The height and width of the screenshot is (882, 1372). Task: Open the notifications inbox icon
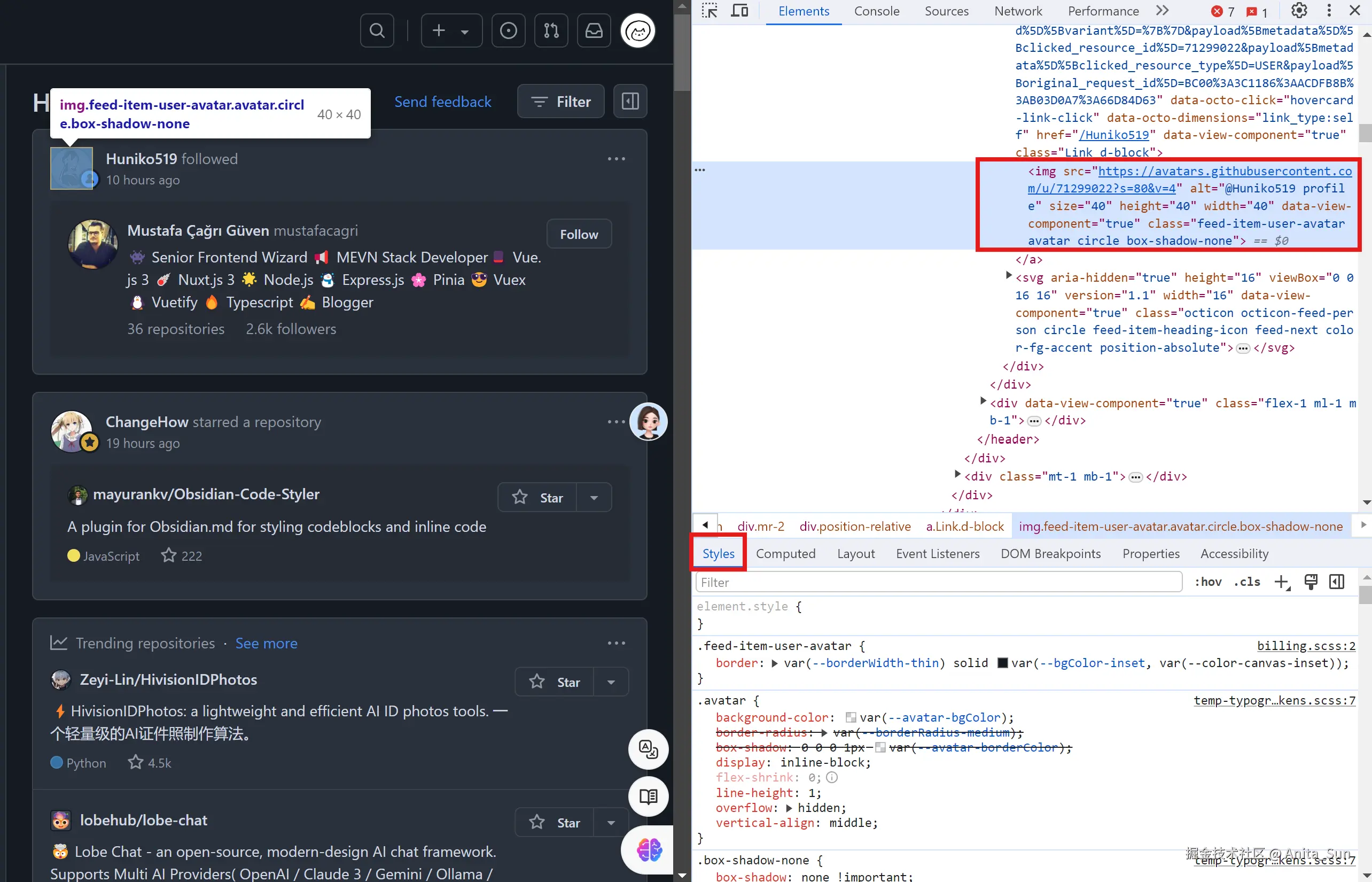tap(594, 30)
